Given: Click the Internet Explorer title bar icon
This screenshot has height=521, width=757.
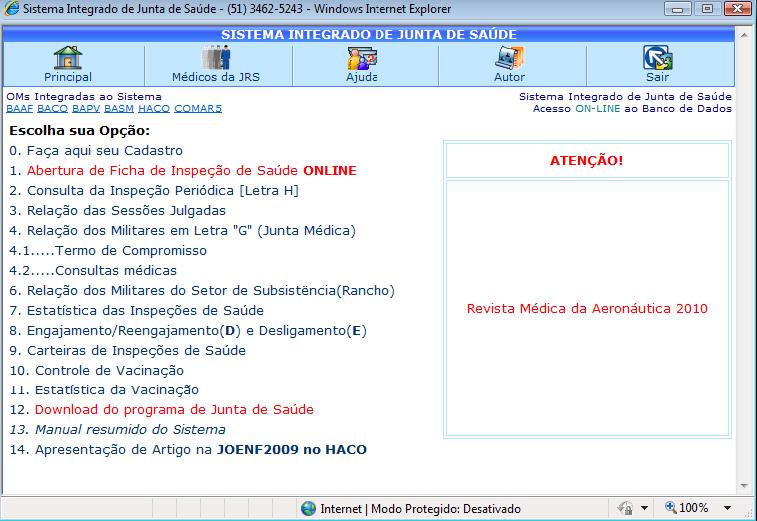Looking at the screenshot, I should pos(12,9).
